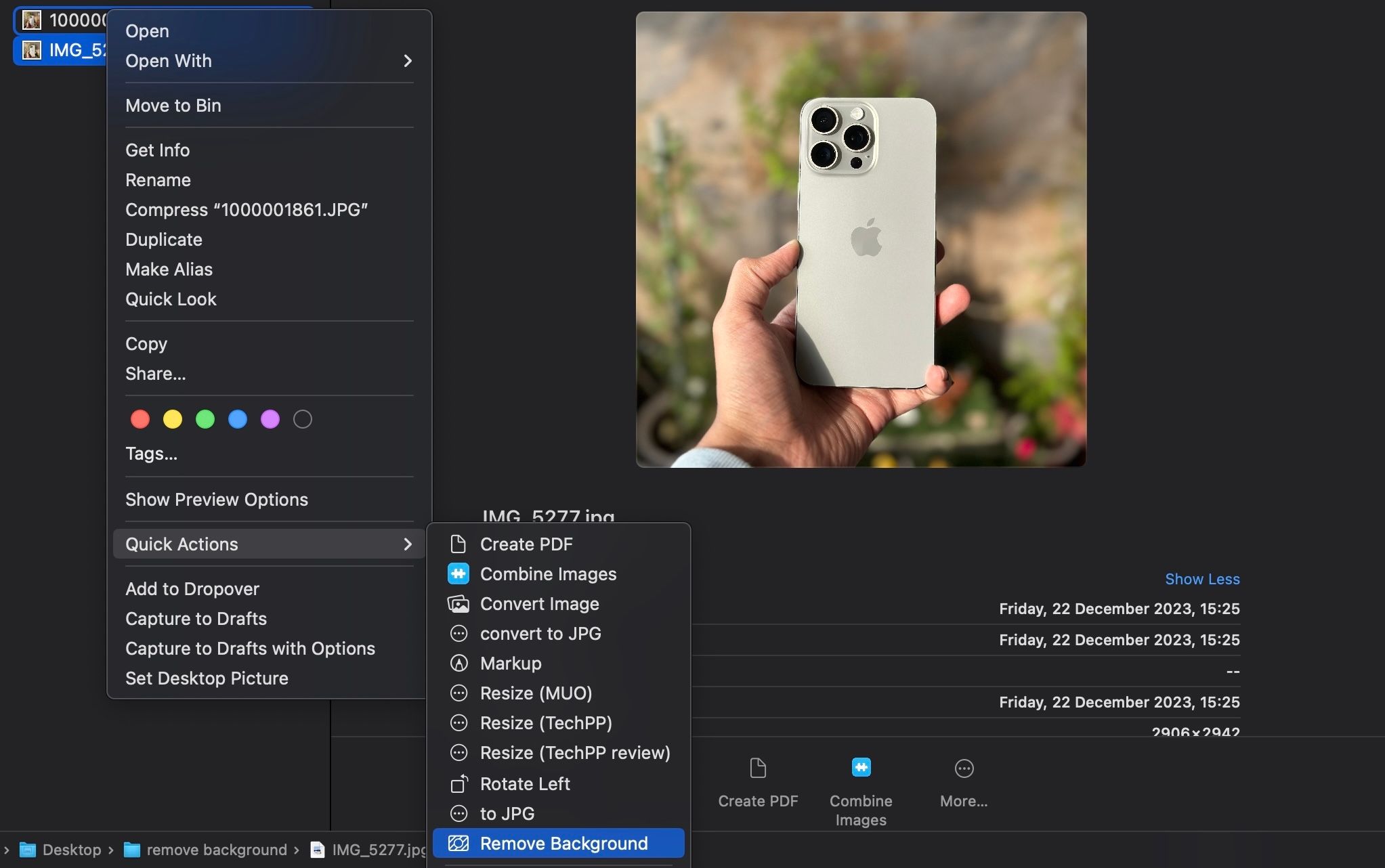1385x868 pixels.
Task: Apply the red tag to the file
Action: [140, 419]
